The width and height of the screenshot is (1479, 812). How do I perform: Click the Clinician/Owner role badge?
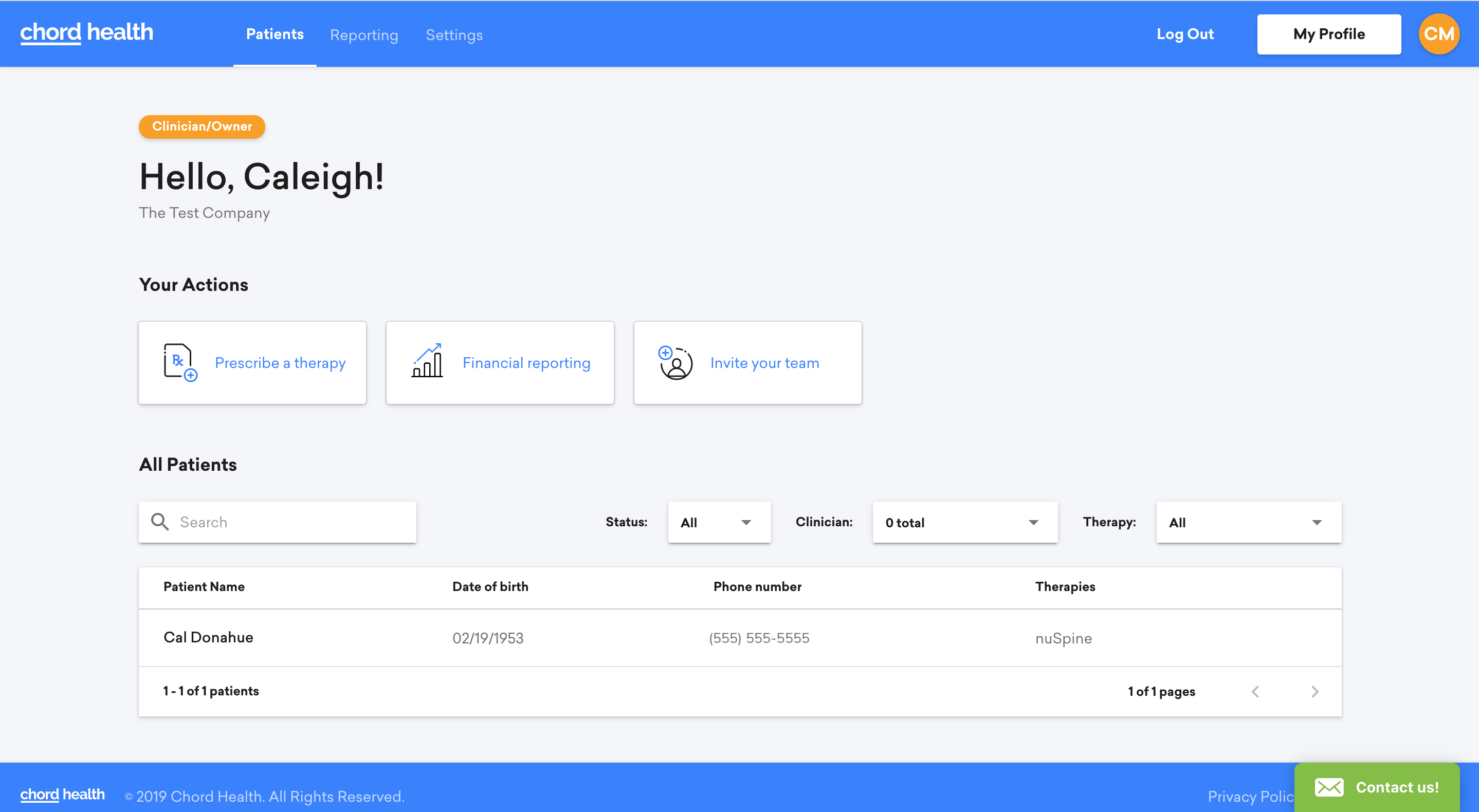[x=202, y=126]
